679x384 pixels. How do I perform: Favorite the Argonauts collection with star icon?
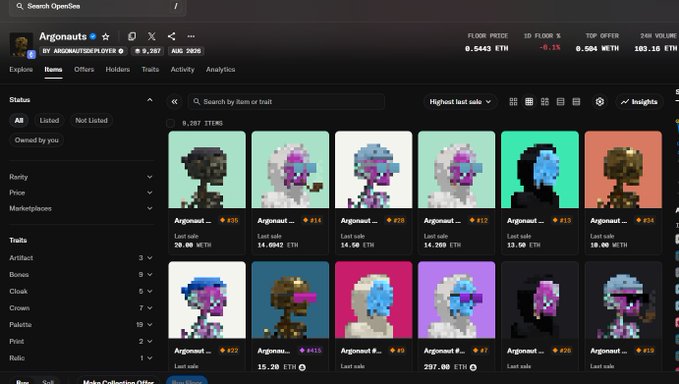coord(106,36)
